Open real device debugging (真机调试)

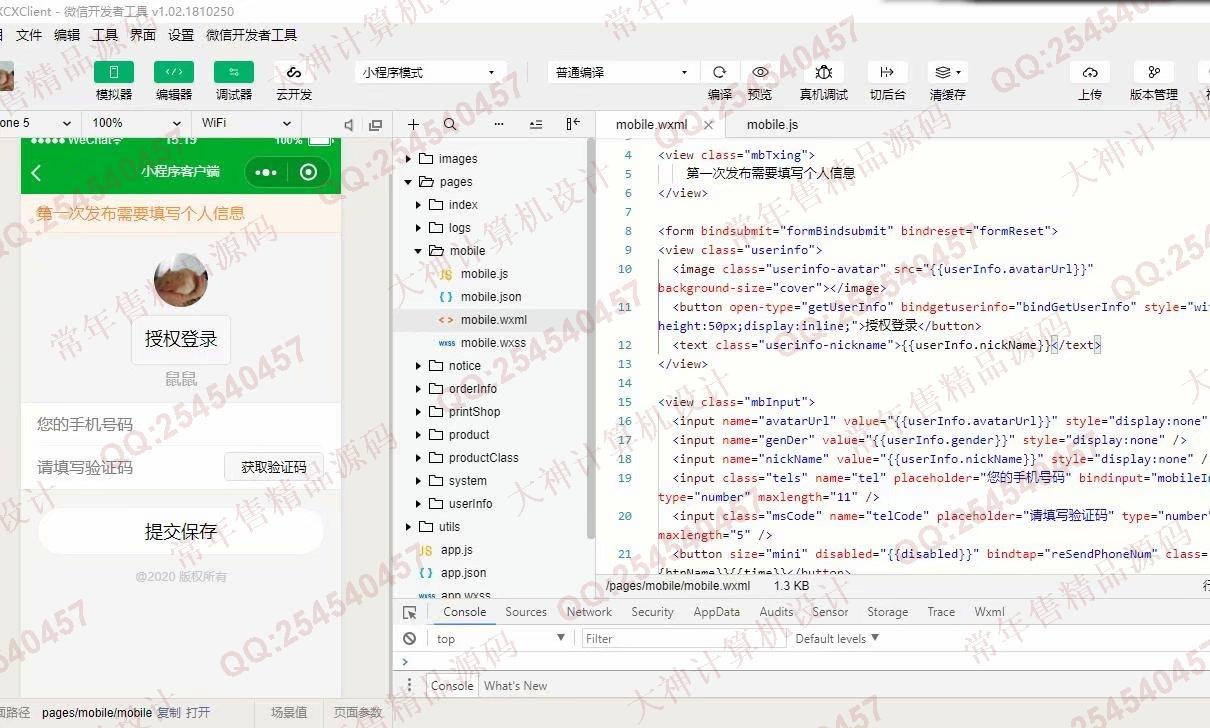[824, 72]
